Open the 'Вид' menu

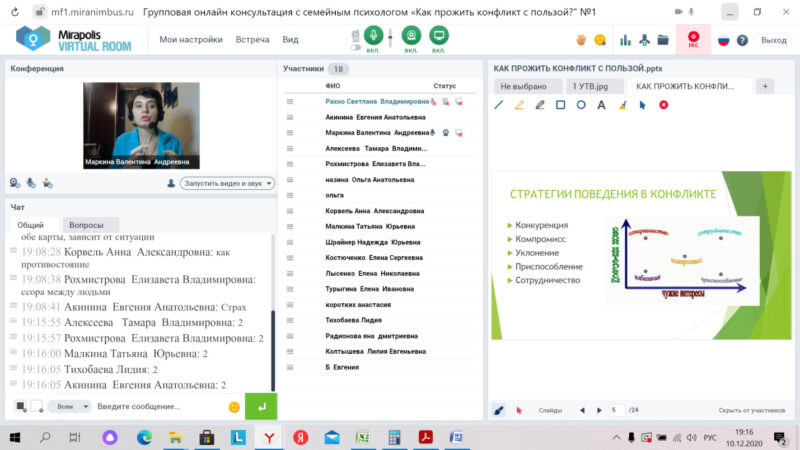[x=290, y=39]
